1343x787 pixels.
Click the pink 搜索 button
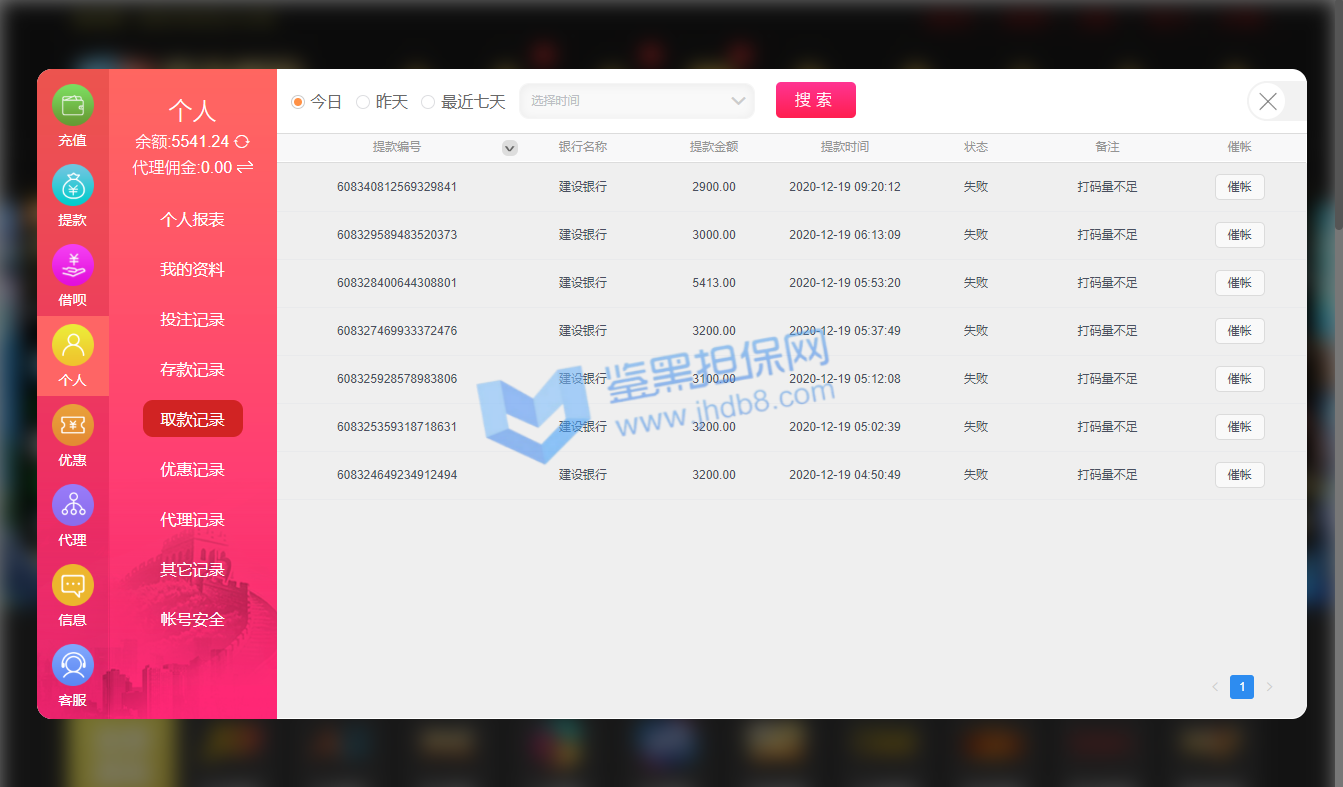[815, 100]
